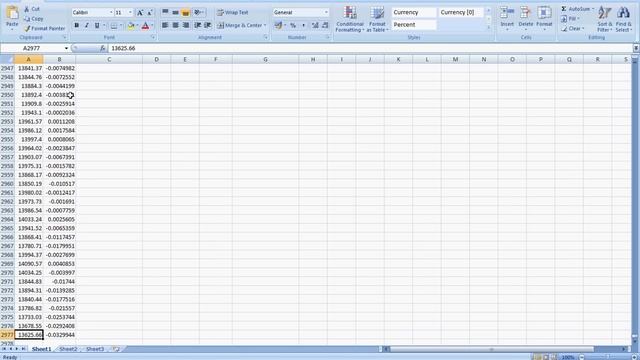The height and width of the screenshot is (360, 640).
Task: Click into the formula bar showing 13625.66
Action: point(369,48)
